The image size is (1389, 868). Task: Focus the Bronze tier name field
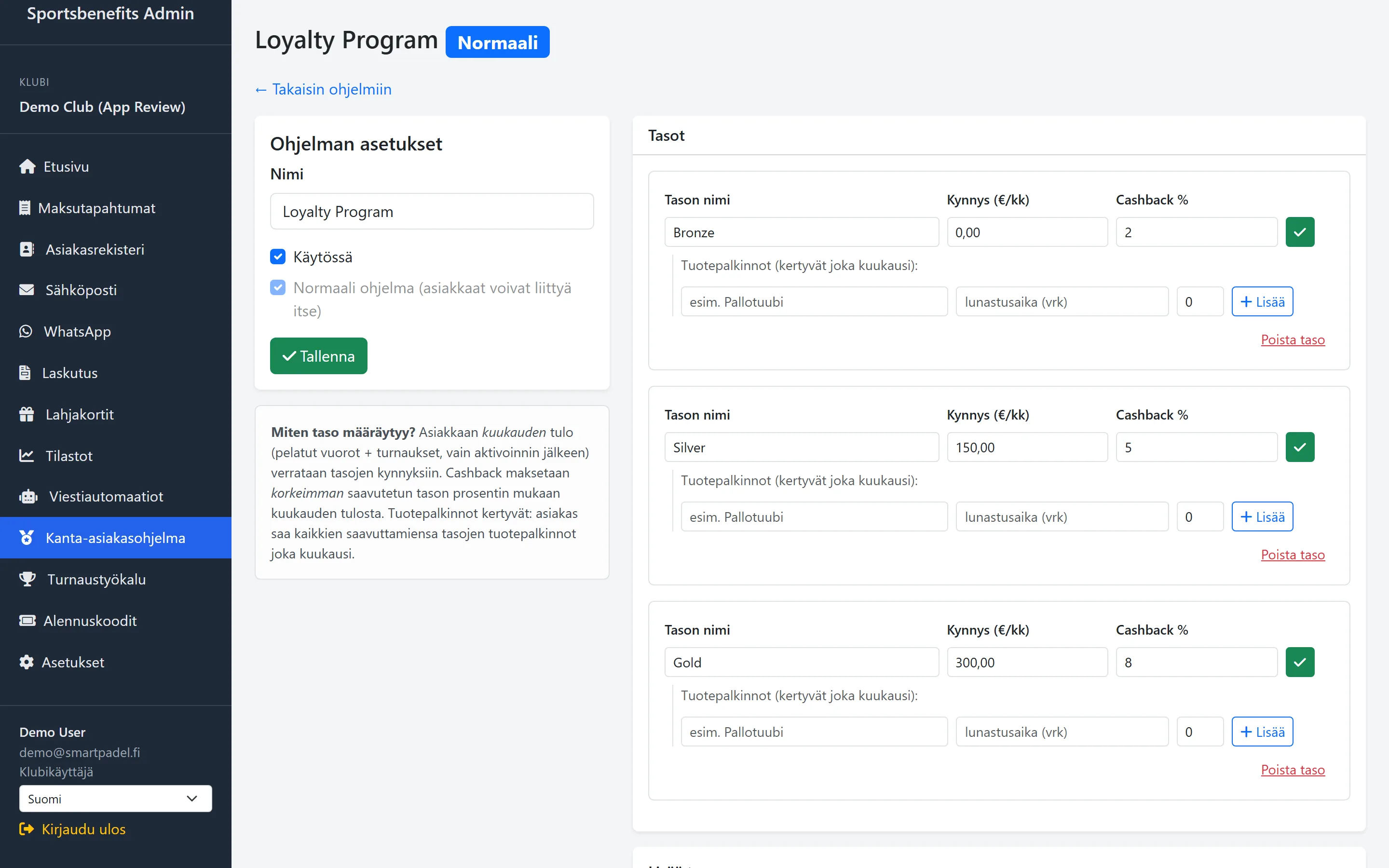pyautogui.click(x=801, y=232)
